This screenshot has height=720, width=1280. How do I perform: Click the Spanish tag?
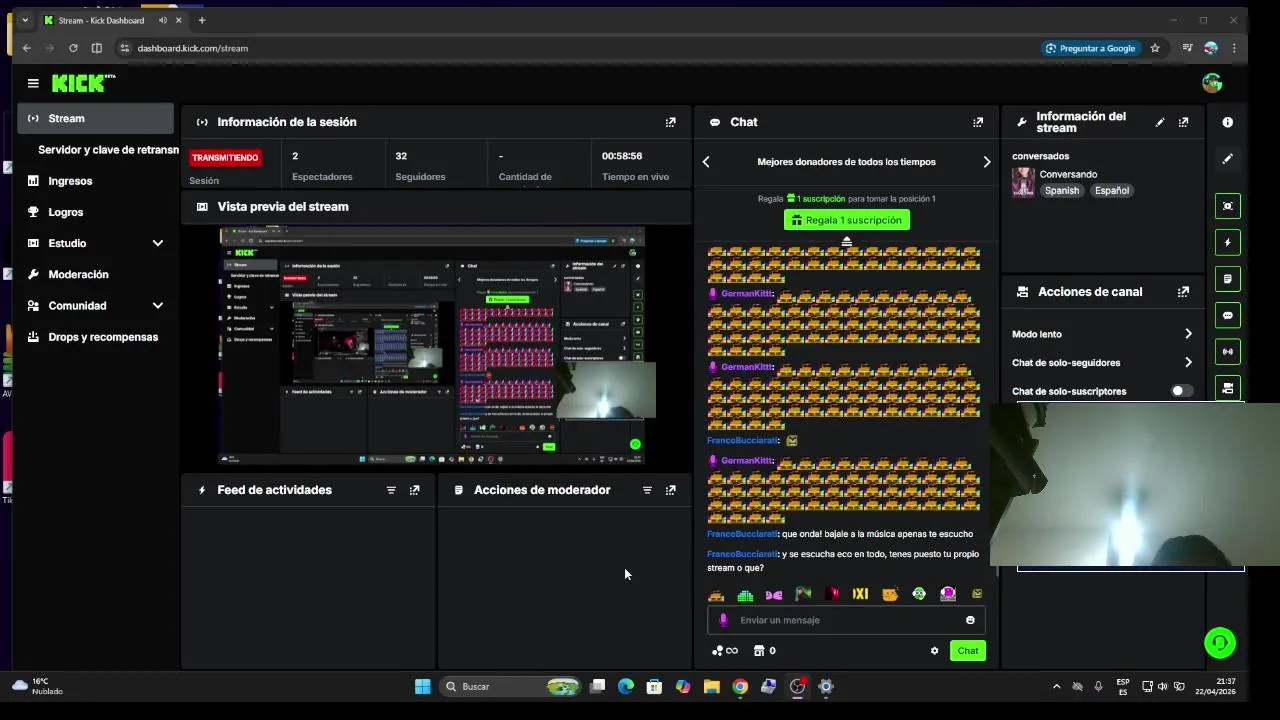point(1062,191)
